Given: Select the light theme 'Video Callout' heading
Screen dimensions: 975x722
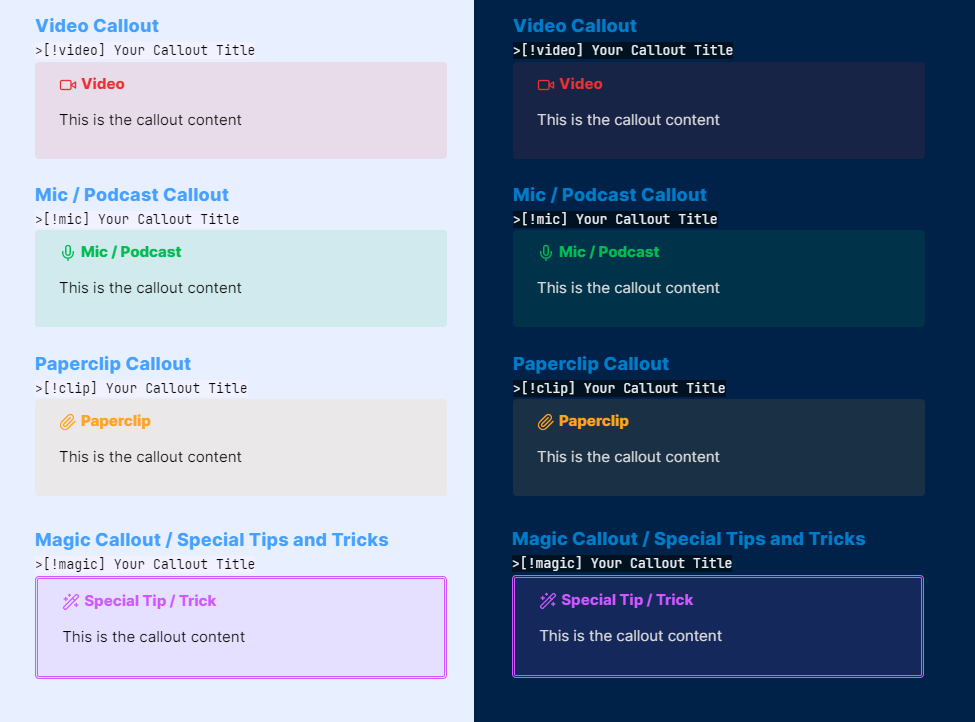Looking at the screenshot, I should [97, 25].
